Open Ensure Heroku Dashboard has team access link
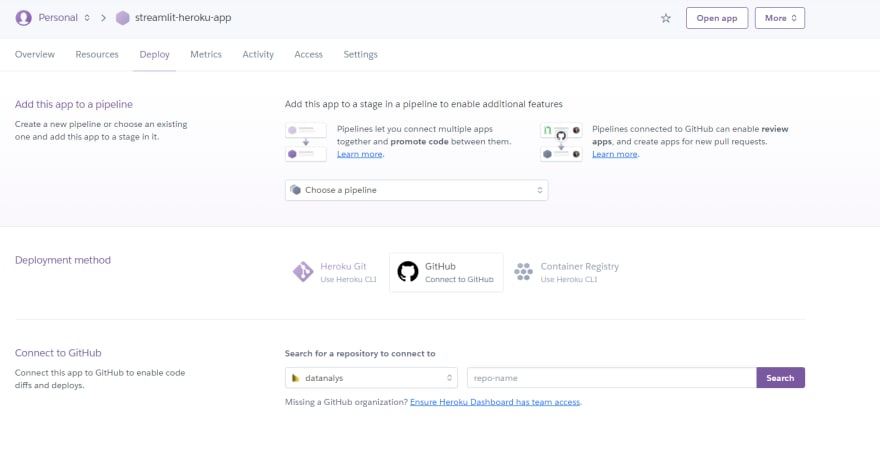This screenshot has width=880, height=460. tap(495, 402)
